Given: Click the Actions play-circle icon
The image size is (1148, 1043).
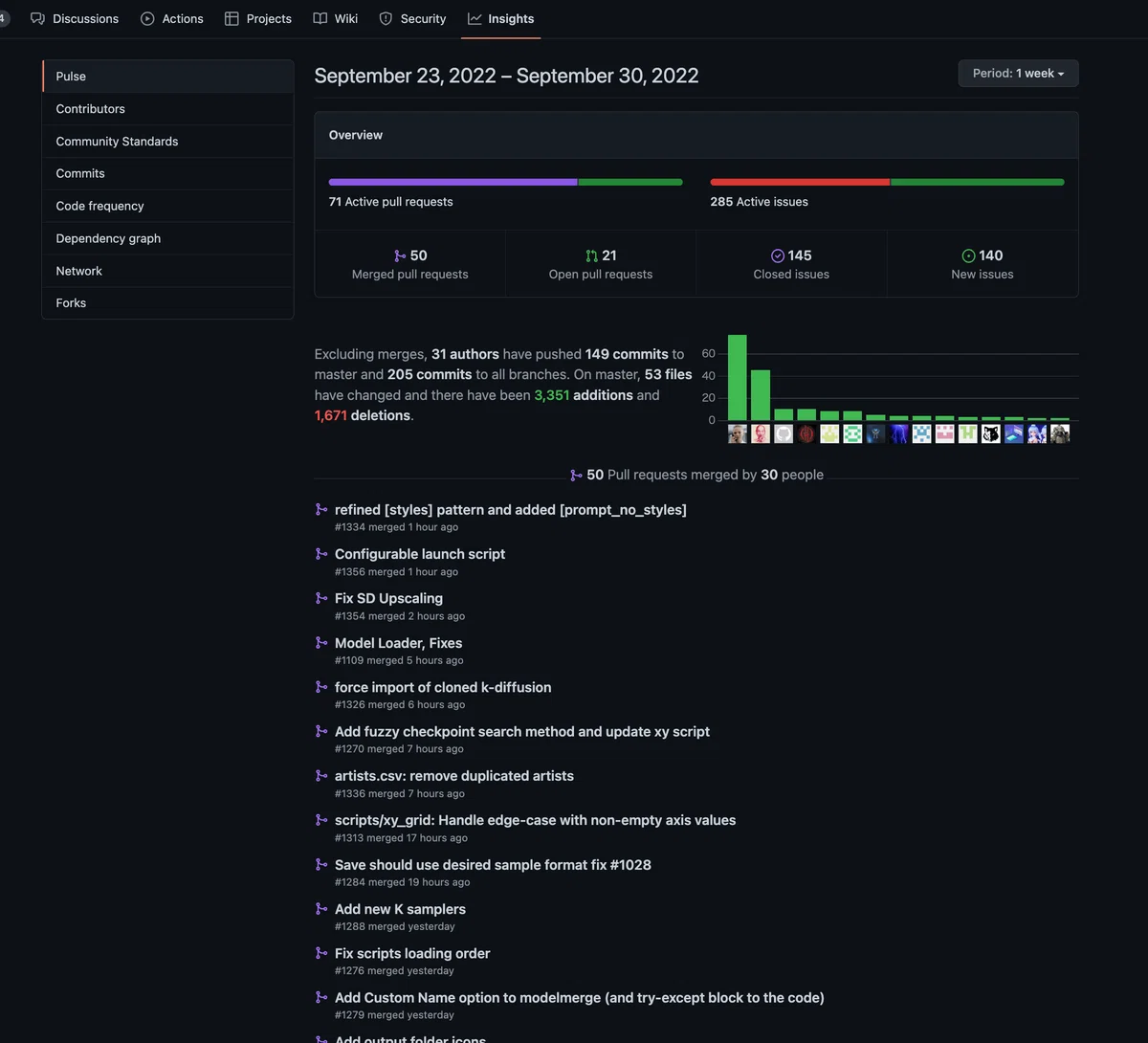Looking at the screenshot, I should pos(147,19).
